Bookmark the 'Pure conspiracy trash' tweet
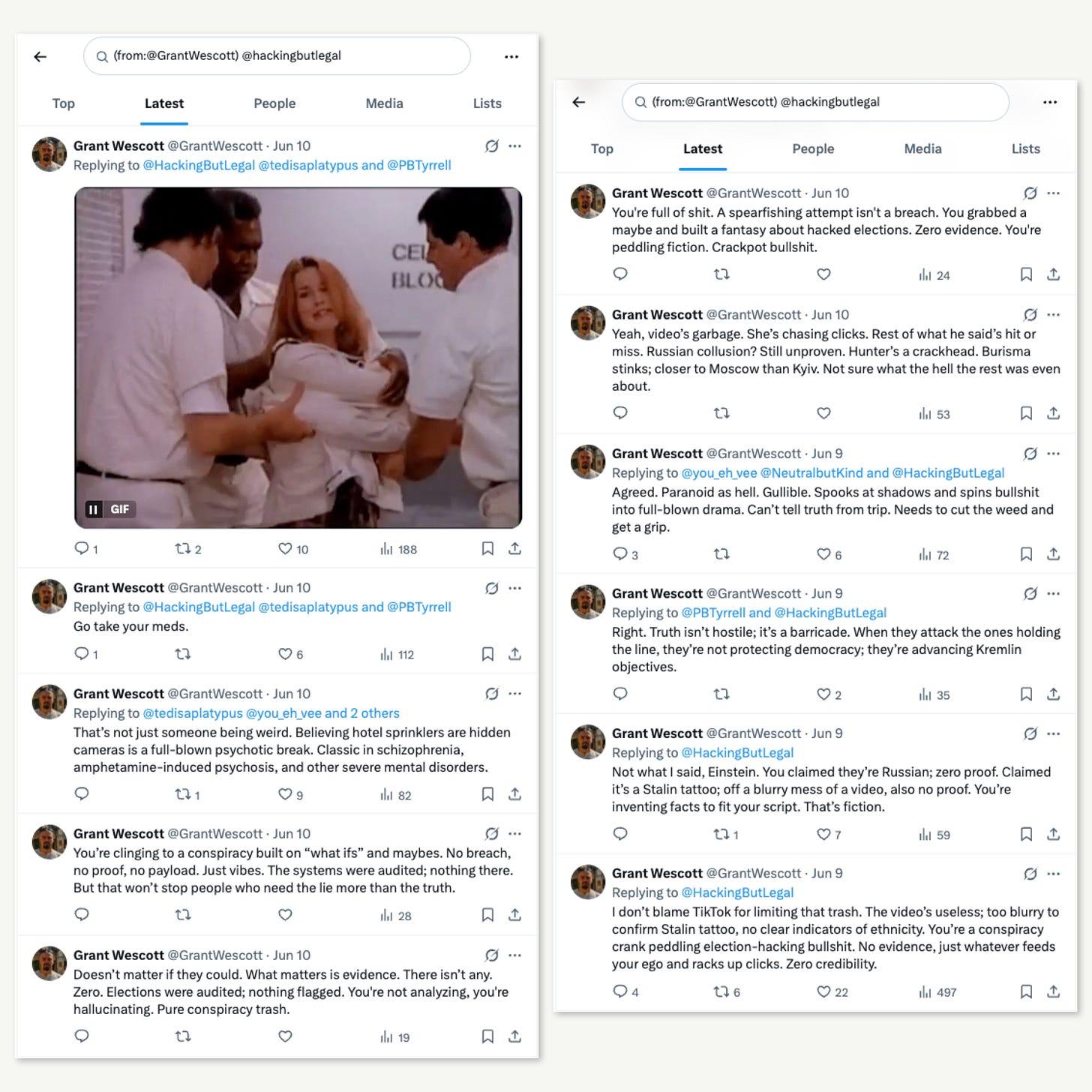Image resolution: width=1092 pixels, height=1092 pixels. [487, 1036]
